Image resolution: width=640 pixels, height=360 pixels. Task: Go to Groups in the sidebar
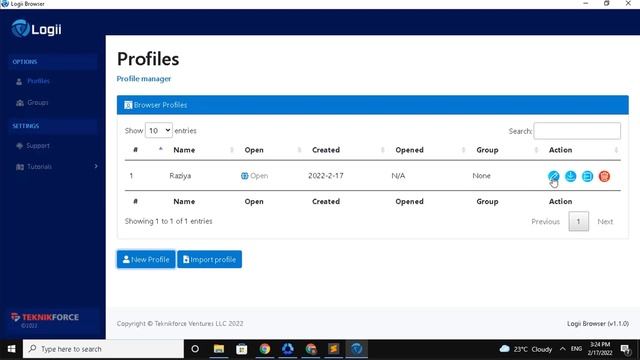click(x=38, y=102)
